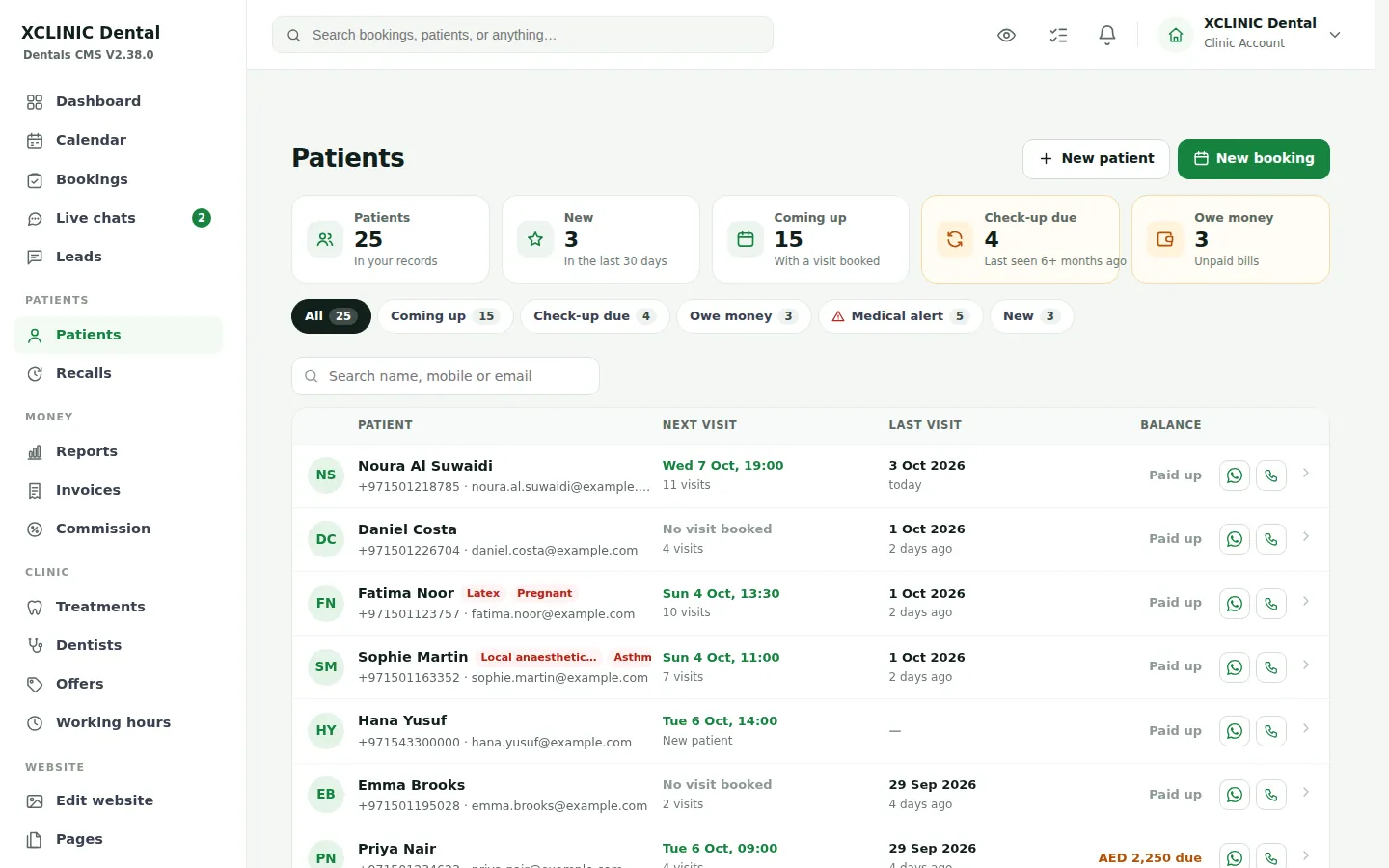
Task: Expand Noura Al Suwaidi row chevron
Action: [x=1306, y=474]
